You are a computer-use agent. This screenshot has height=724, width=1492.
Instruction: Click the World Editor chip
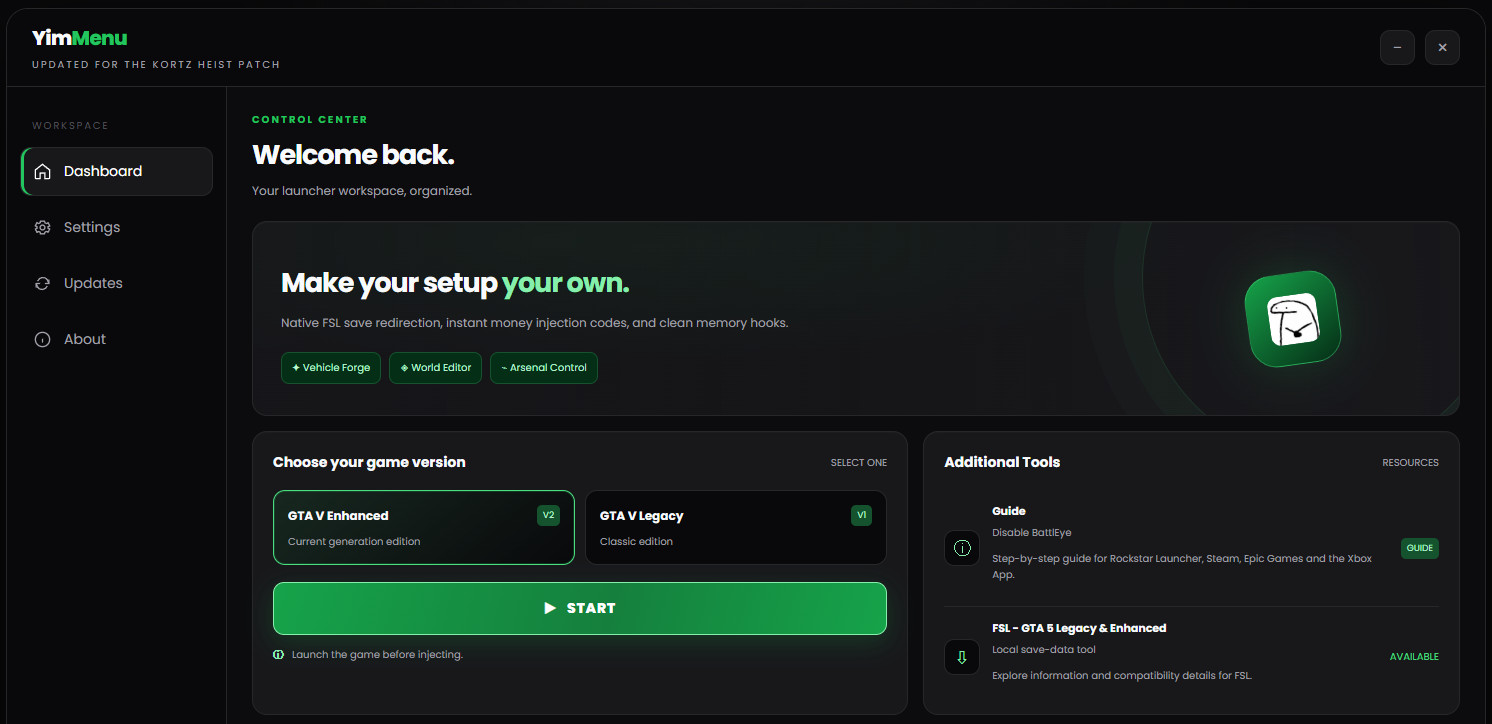[436, 367]
